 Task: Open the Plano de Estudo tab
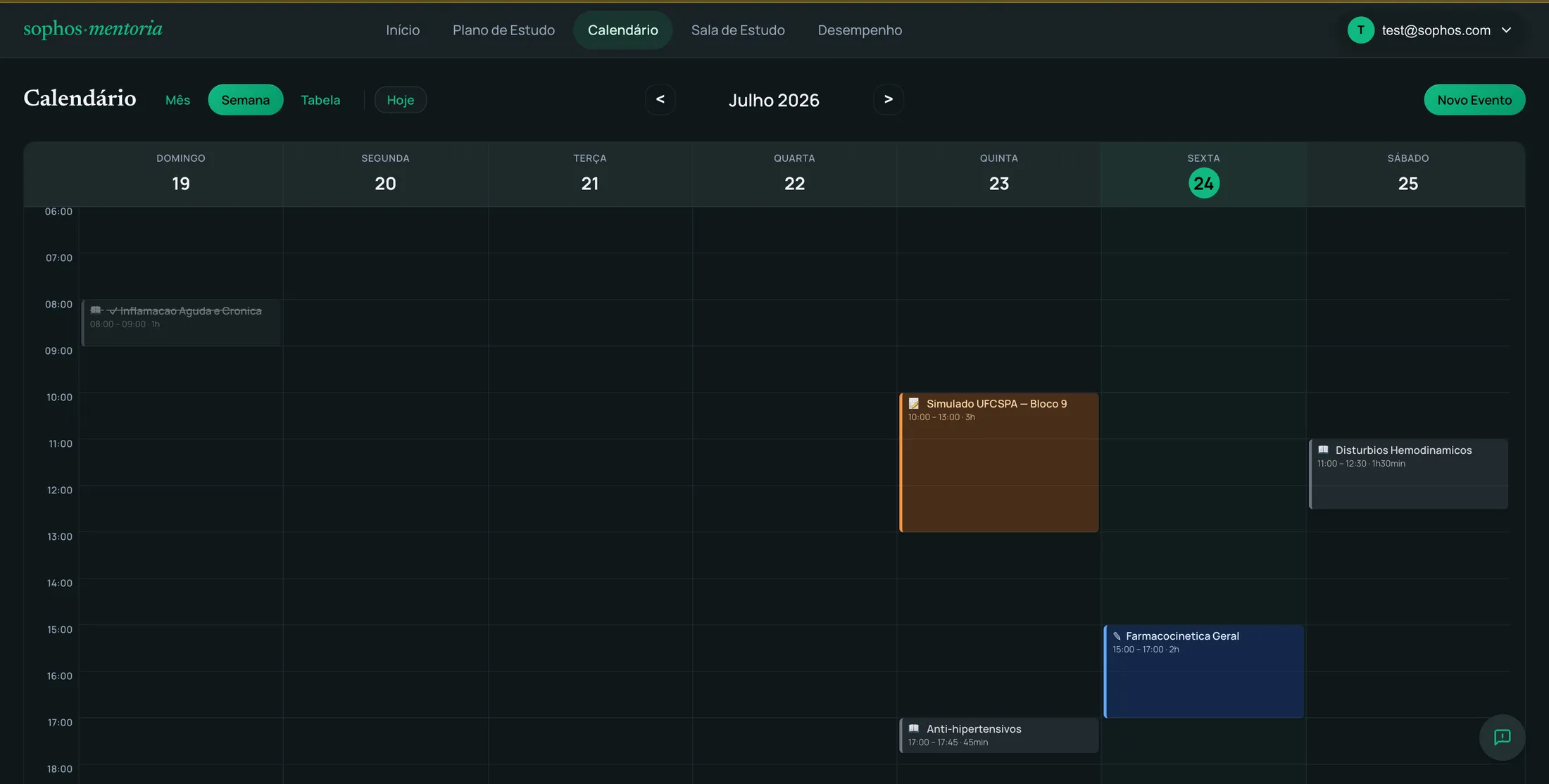point(503,30)
